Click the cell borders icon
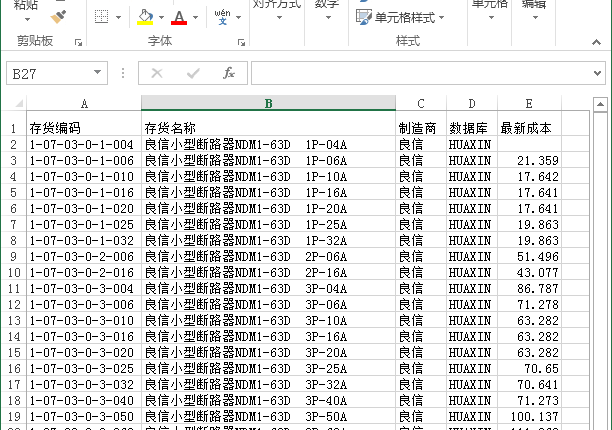The width and height of the screenshot is (612, 430). pyautogui.click(x=101, y=17)
